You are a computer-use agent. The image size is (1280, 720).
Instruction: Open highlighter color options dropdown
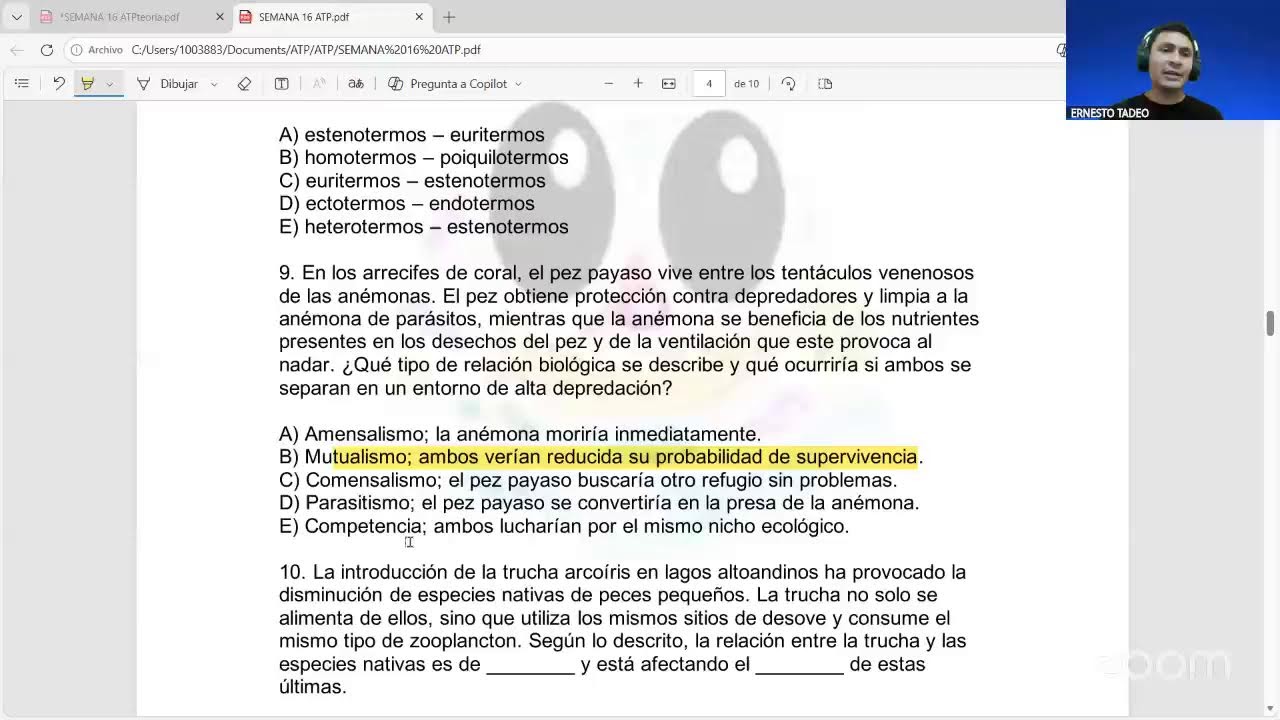tap(109, 84)
